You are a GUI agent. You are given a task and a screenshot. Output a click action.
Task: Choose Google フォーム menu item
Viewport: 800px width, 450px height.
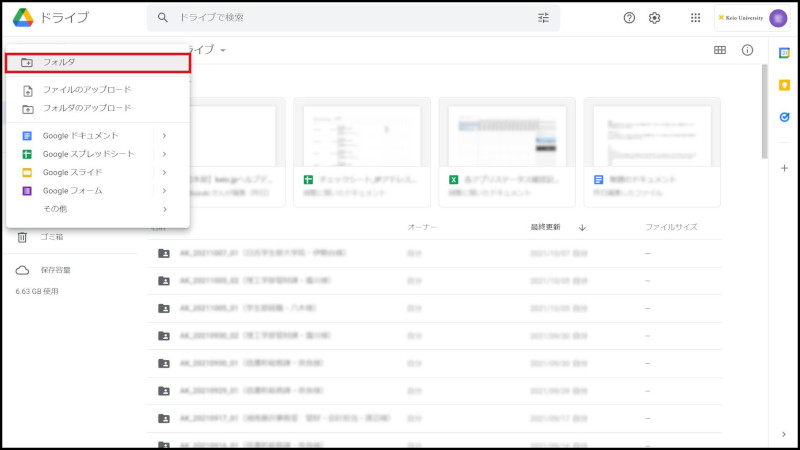pyautogui.click(x=72, y=190)
